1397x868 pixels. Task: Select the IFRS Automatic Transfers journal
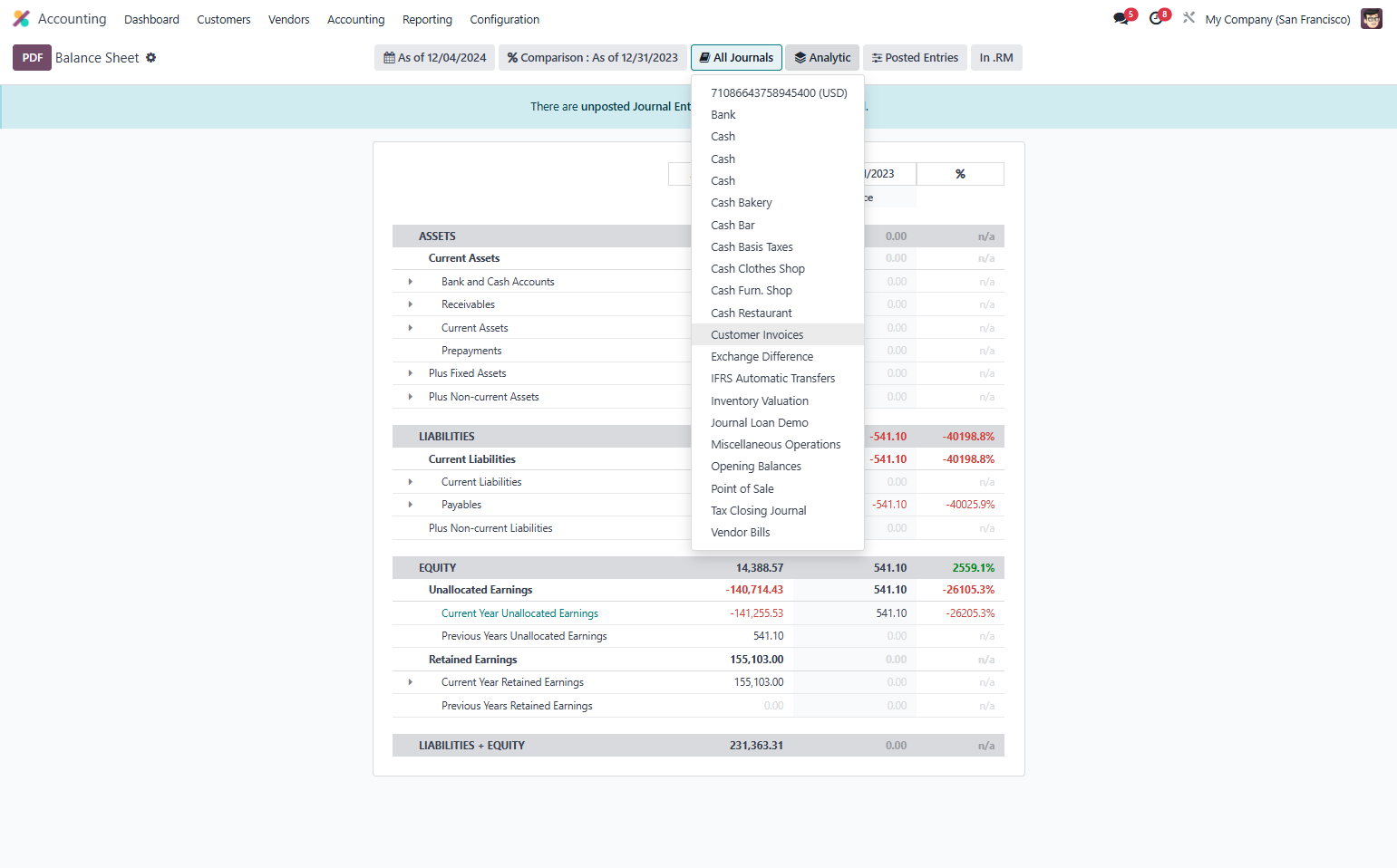pos(778,378)
